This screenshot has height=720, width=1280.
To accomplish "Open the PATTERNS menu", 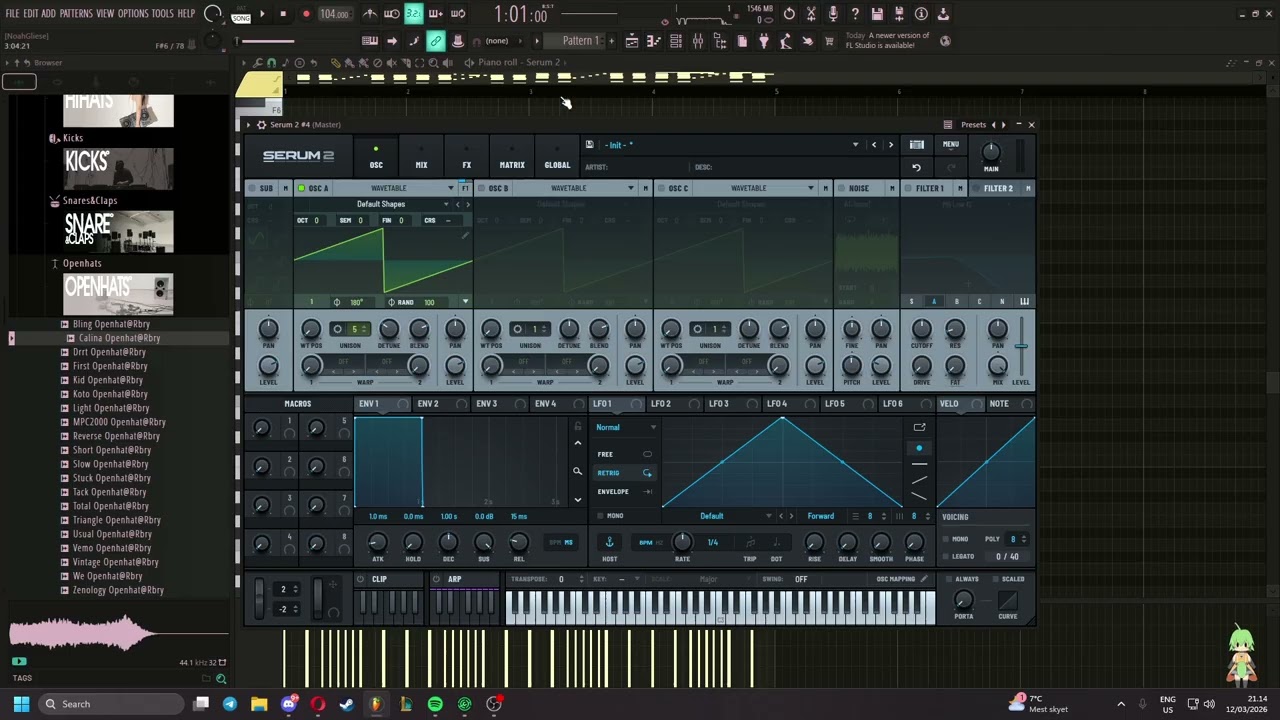I will (x=76, y=14).
